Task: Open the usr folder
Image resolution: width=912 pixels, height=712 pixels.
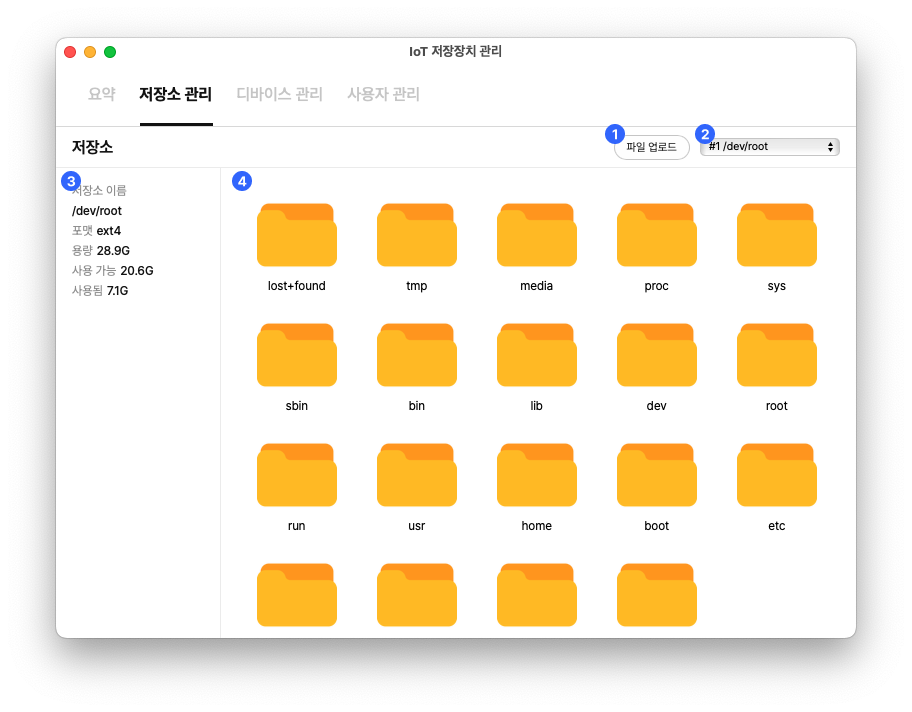Action: tap(416, 475)
